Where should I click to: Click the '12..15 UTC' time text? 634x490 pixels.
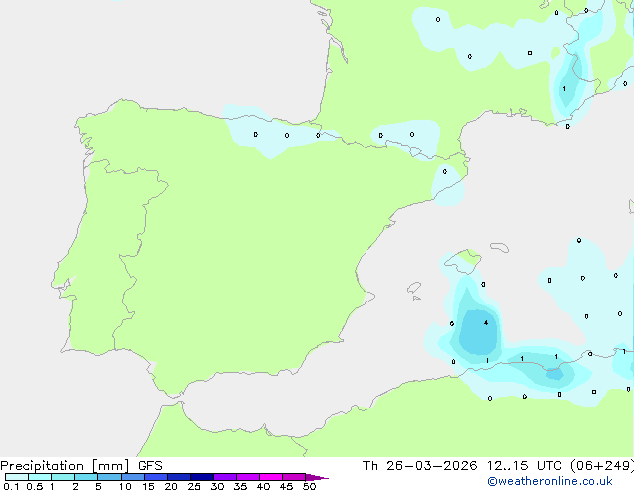coord(524,466)
